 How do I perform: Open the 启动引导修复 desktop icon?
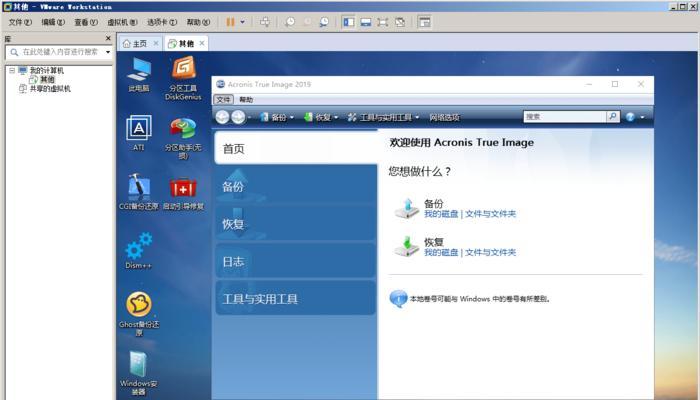point(183,194)
